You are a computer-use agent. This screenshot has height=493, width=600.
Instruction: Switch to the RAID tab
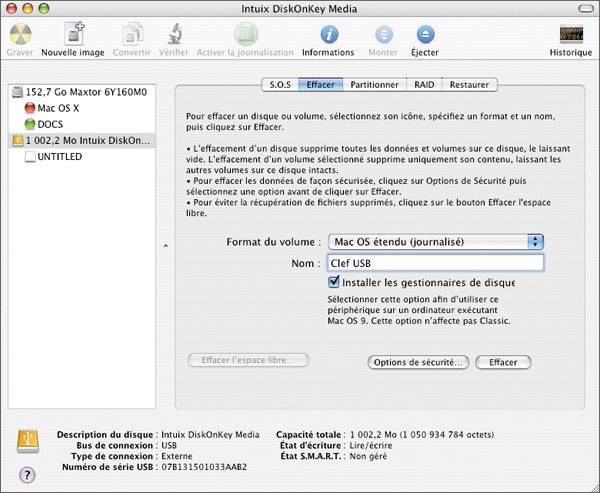pos(424,85)
